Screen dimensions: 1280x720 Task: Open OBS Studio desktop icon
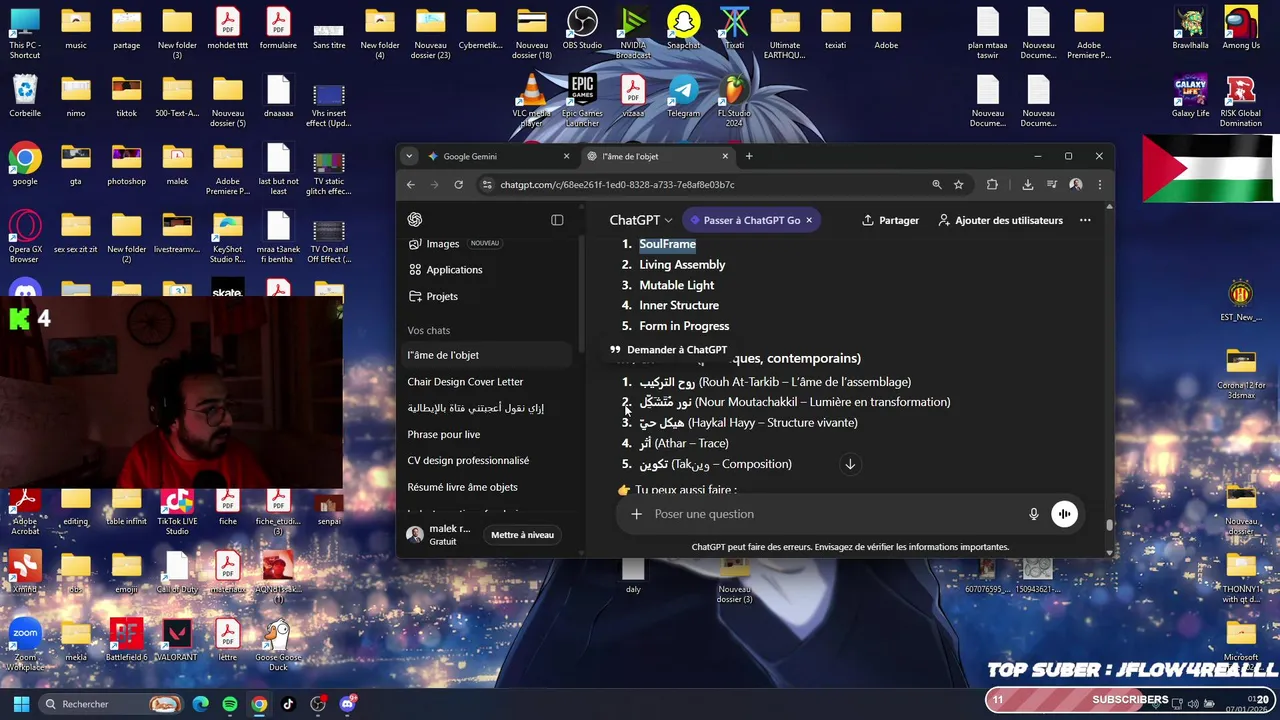coord(582,28)
